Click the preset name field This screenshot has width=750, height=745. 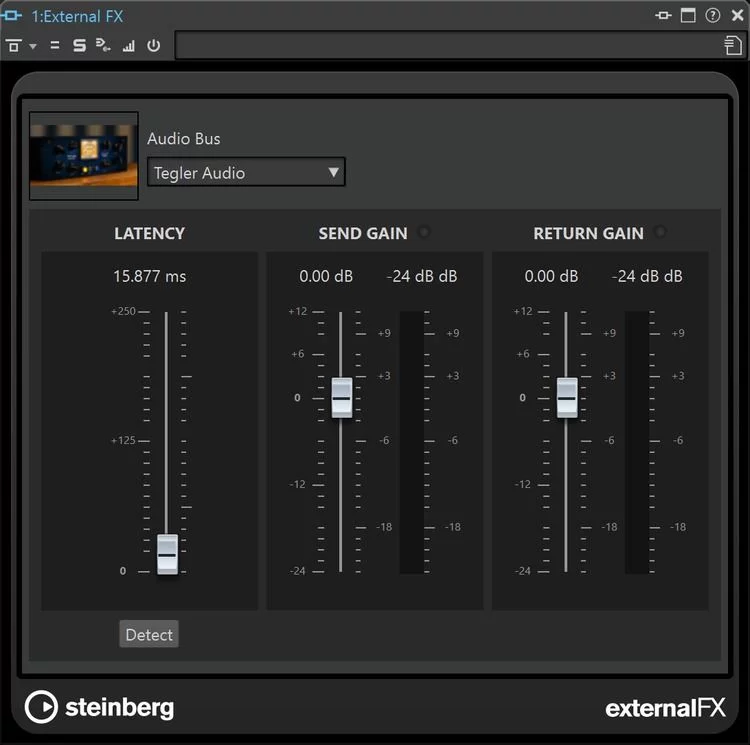447,46
